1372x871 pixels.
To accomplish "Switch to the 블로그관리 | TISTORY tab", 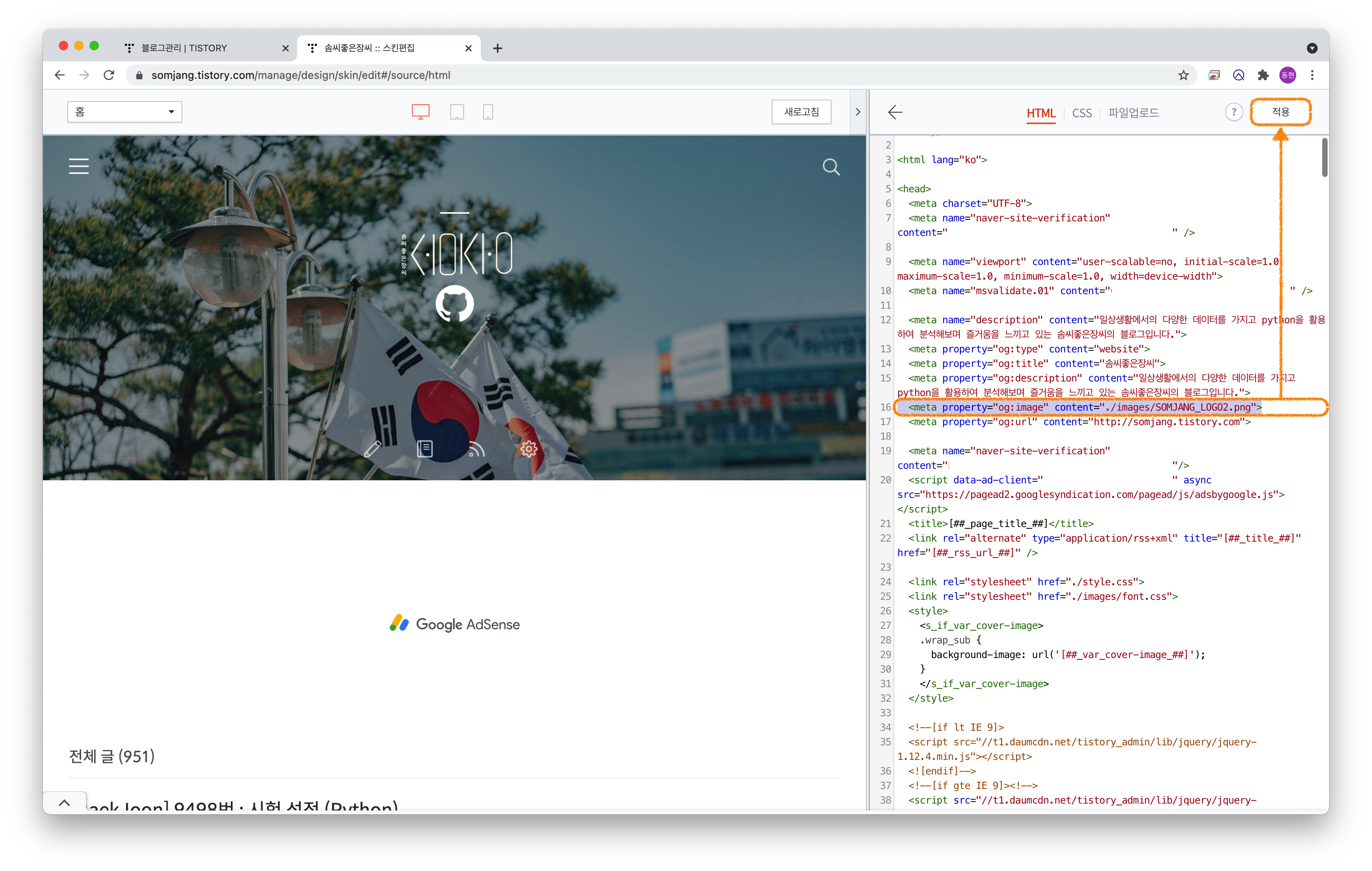I will pos(207,48).
